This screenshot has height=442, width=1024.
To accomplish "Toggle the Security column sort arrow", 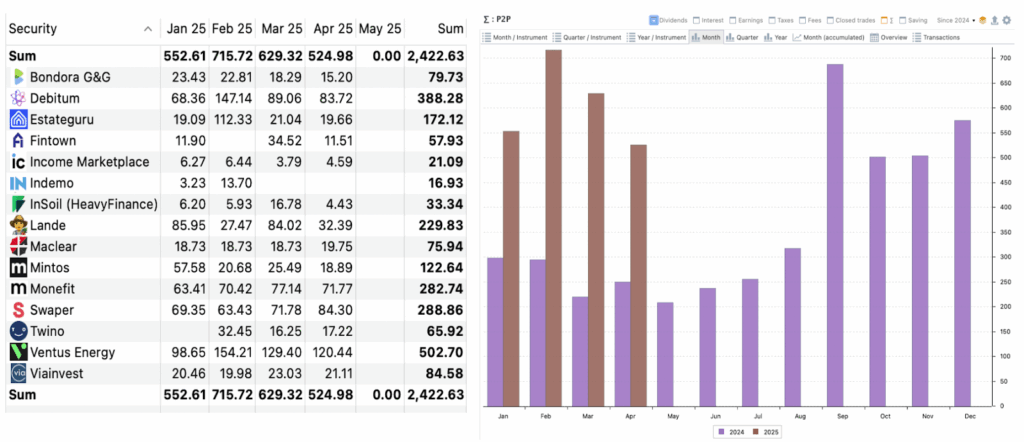I will coord(148,29).
